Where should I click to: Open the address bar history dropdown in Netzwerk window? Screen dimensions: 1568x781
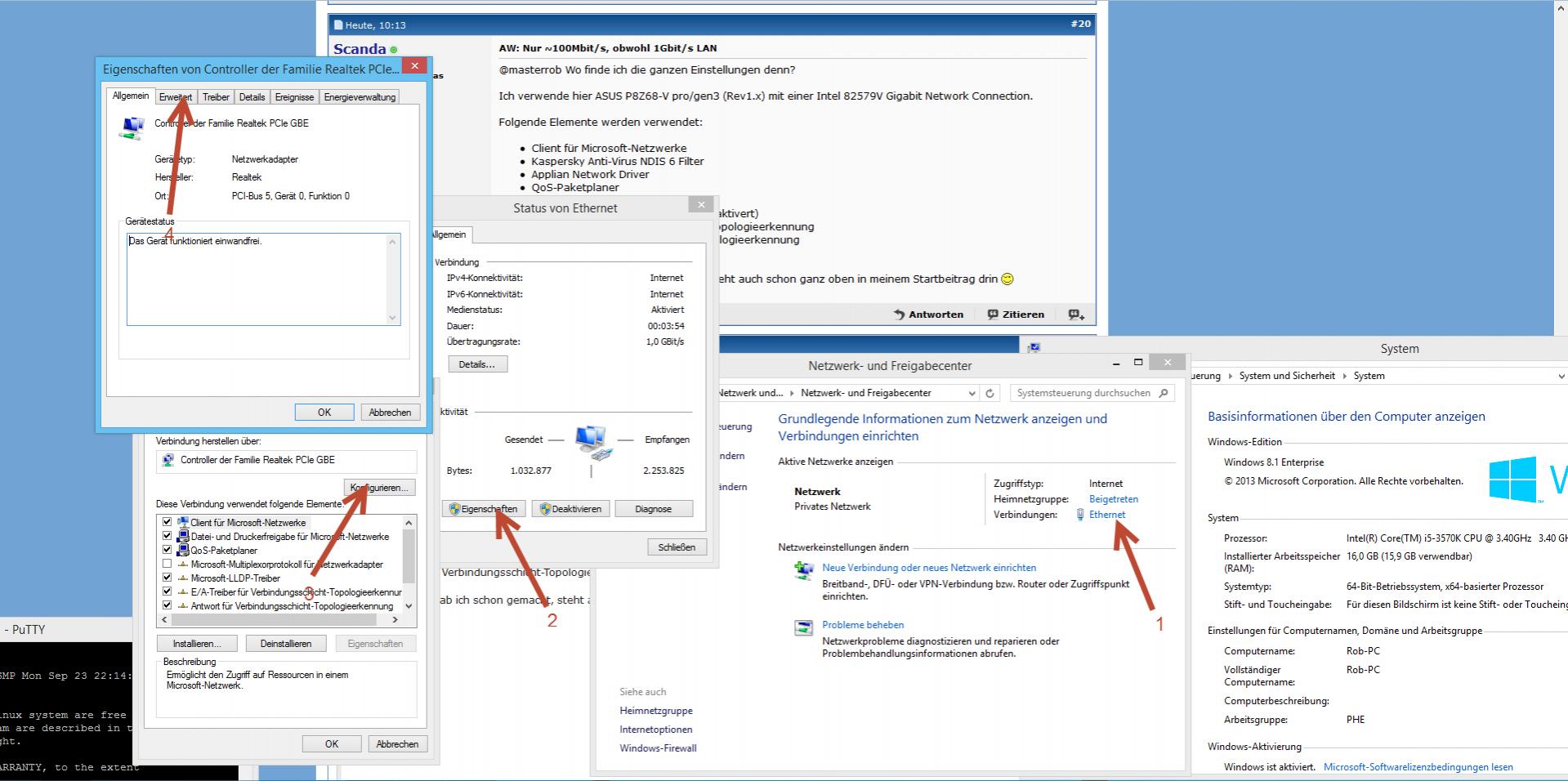pyautogui.click(x=972, y=393)
